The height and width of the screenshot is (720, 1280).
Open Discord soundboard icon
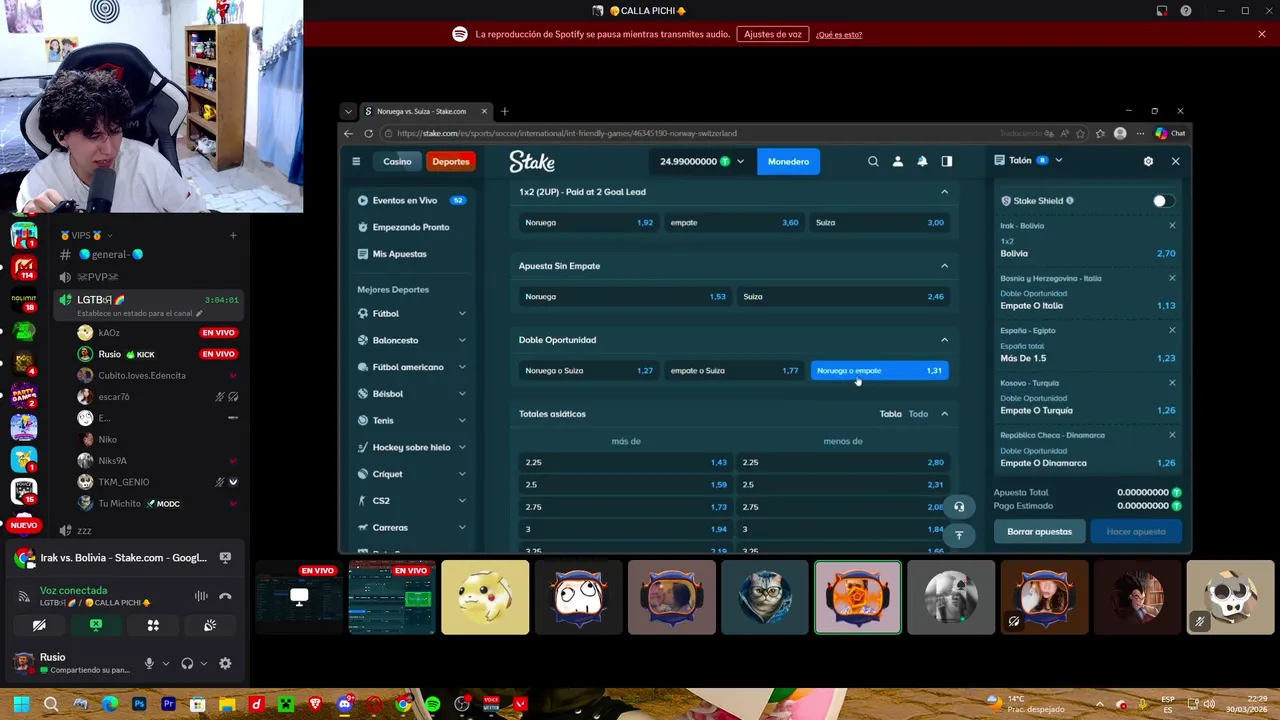coord(210,625)
